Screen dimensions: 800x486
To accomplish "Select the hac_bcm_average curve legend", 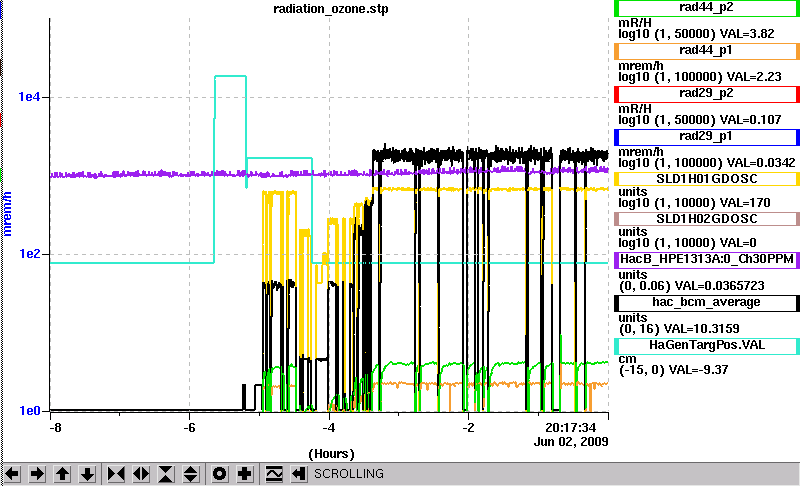I will tap(707, 302).
